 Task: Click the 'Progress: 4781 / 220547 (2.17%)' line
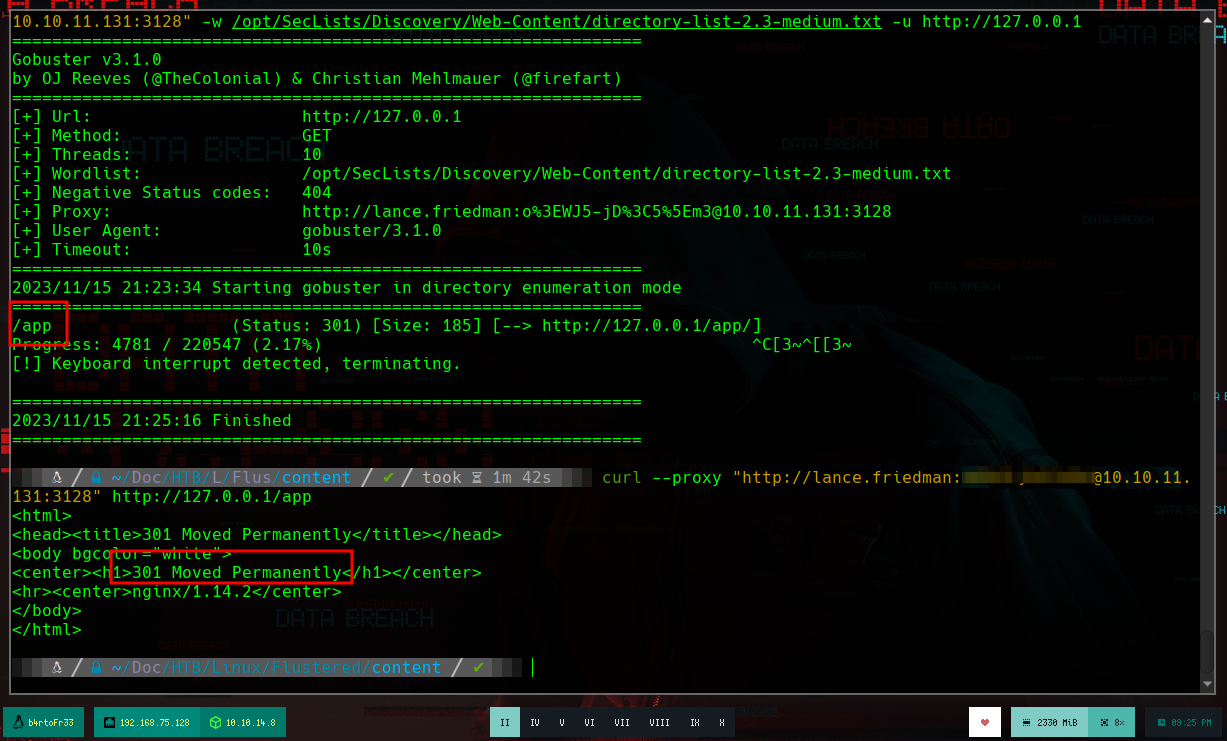pos(167,345)
